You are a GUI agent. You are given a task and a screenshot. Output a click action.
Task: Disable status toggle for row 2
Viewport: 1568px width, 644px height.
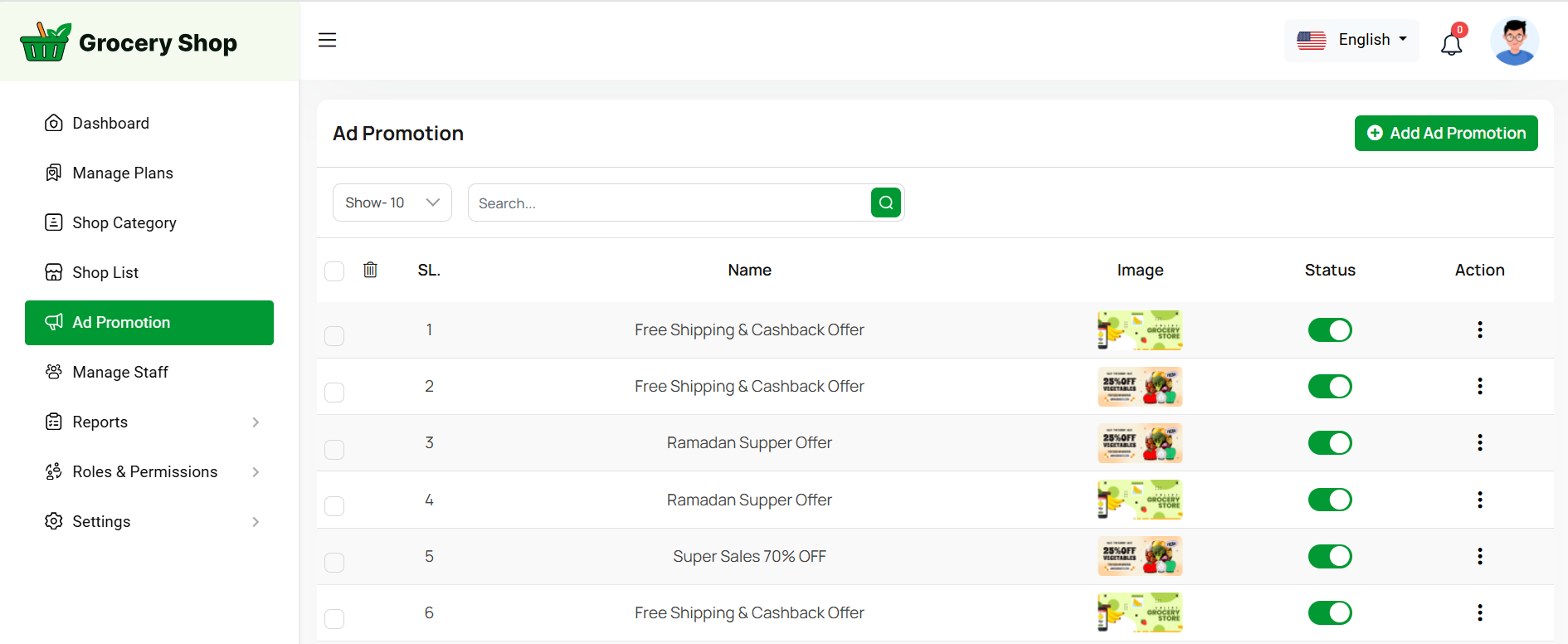(x=1329, y=386)
